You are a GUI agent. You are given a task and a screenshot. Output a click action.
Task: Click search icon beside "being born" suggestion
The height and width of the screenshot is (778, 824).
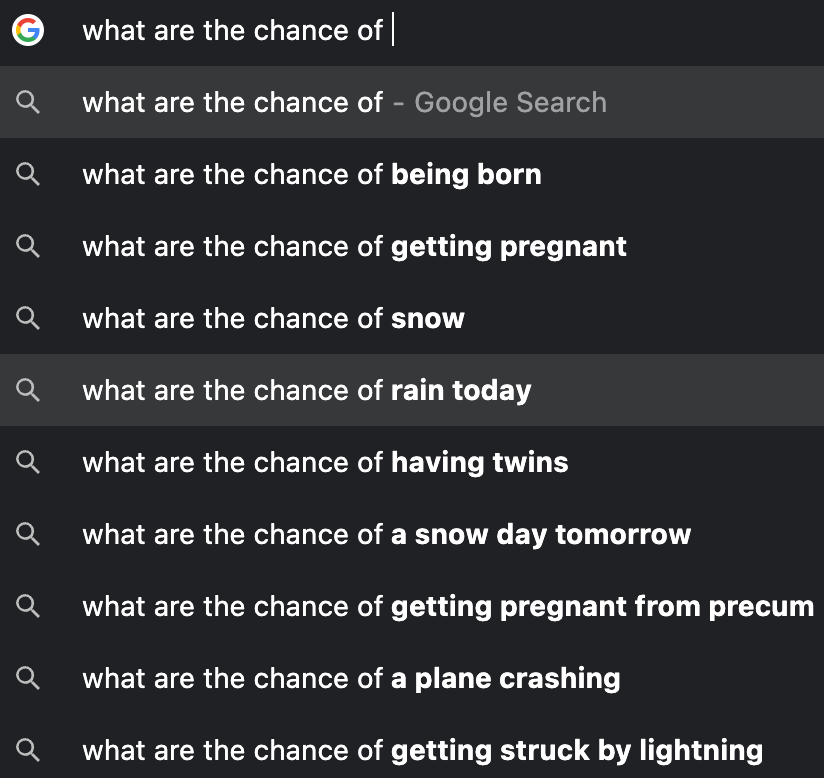(28, 174)
